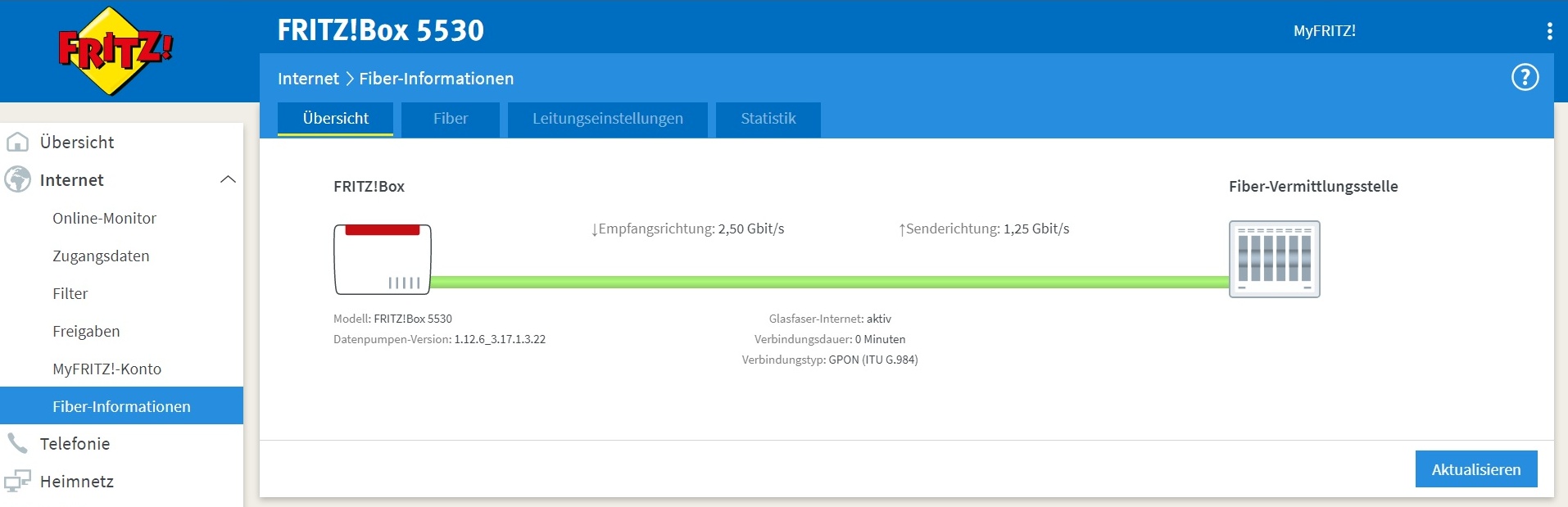
Task: Click the Verbindungstyp GPON (ITU G.984) text
Action: [830, 360]
